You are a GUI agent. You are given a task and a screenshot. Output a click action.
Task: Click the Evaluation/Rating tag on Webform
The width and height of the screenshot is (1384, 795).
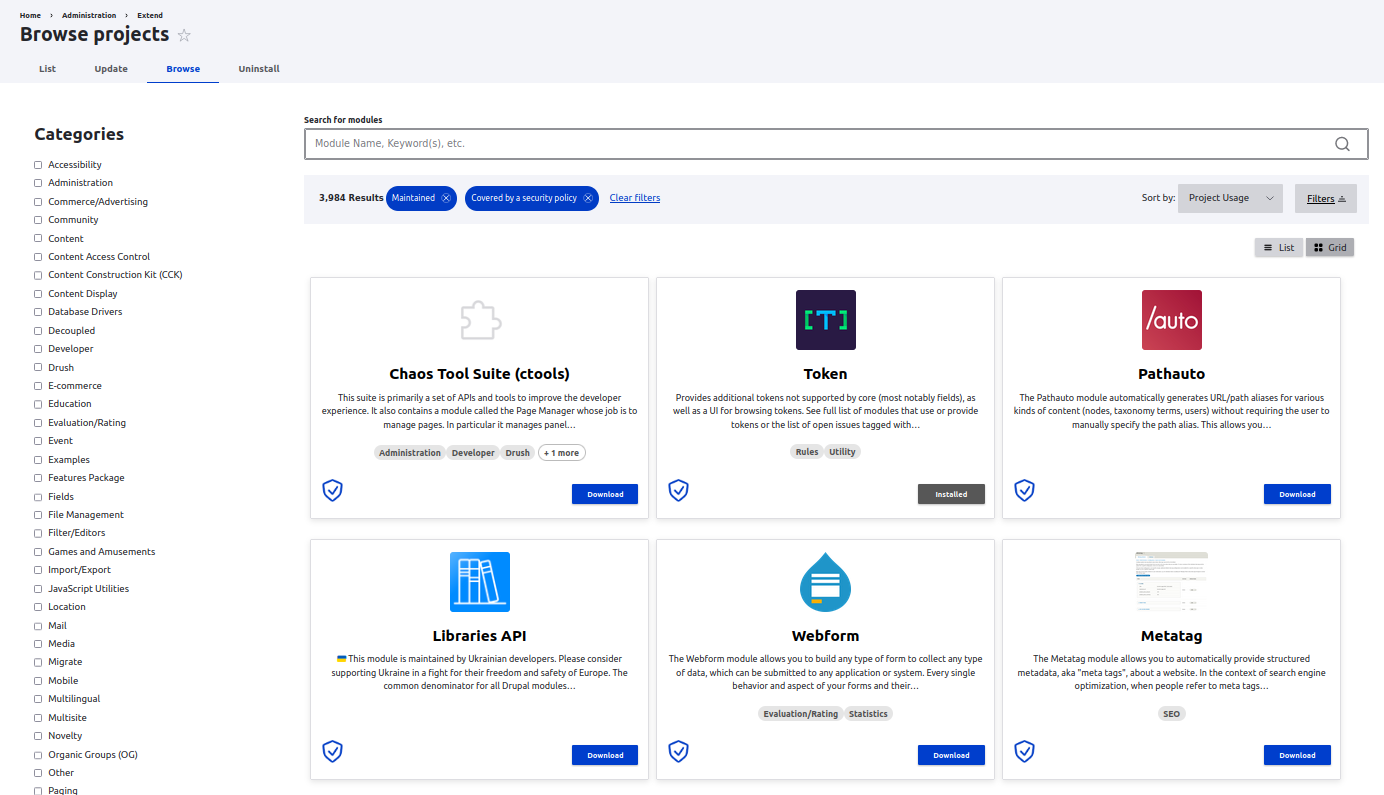(800, 714)
